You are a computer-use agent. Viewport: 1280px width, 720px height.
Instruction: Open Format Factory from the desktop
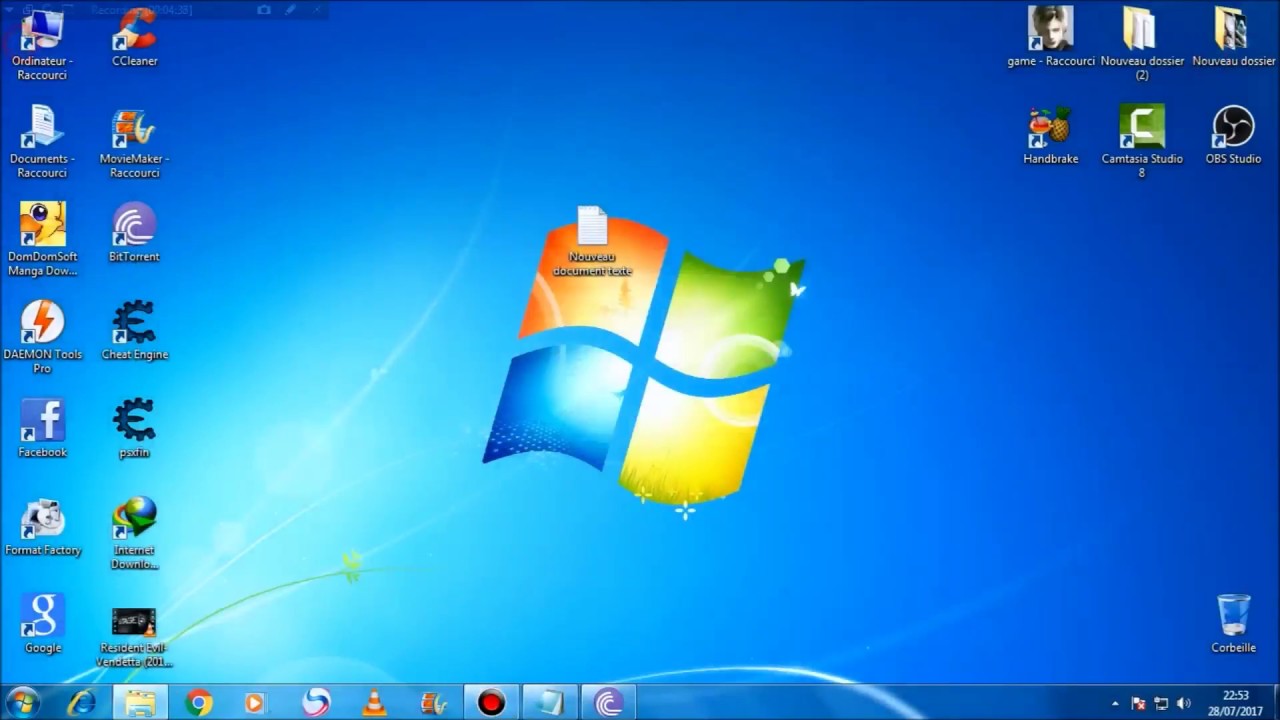(x=42, y=527)
